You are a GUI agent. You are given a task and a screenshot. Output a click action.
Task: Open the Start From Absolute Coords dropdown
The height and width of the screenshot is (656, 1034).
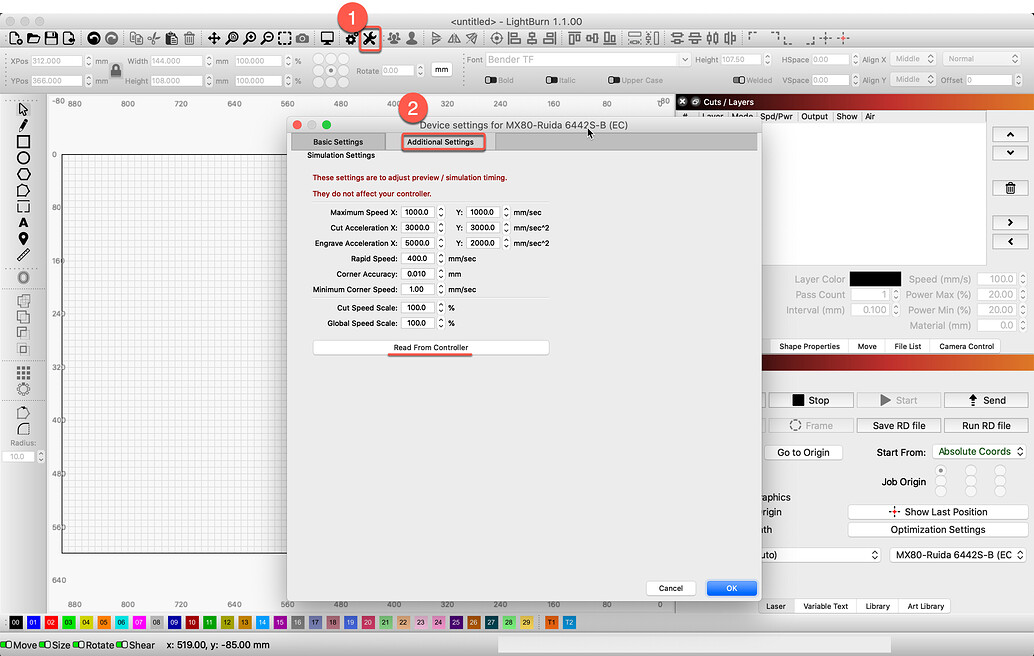979,451
